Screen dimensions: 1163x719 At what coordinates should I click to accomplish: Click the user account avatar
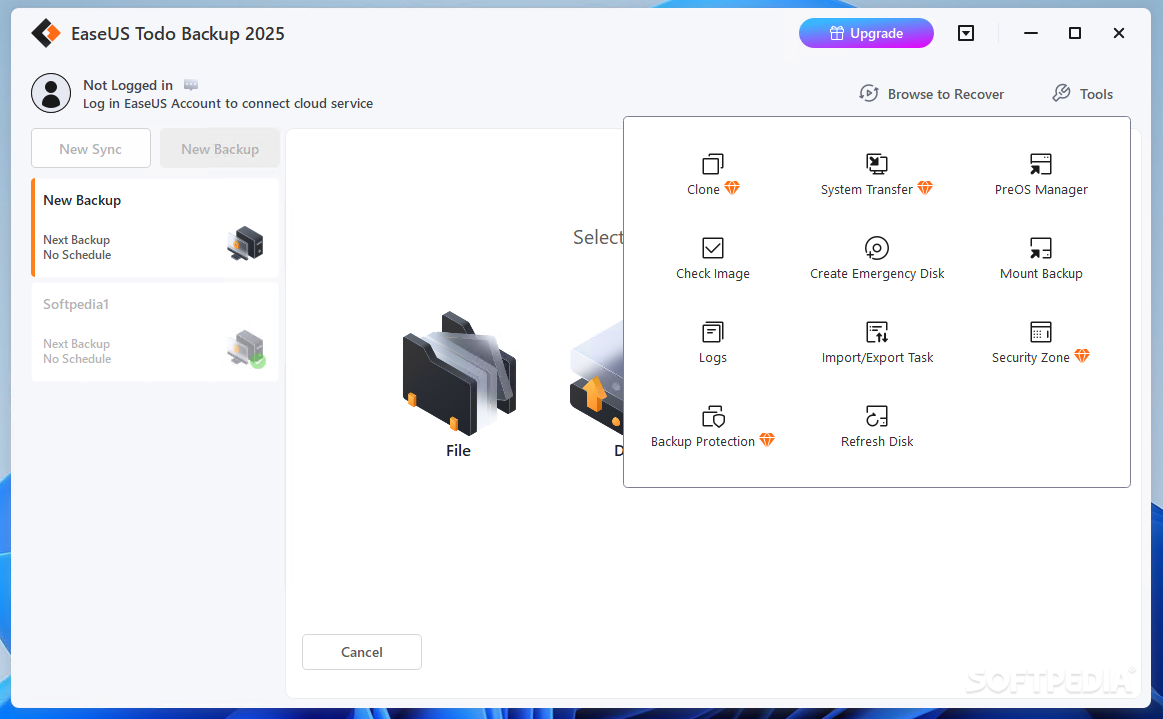[x=51, y=93]
